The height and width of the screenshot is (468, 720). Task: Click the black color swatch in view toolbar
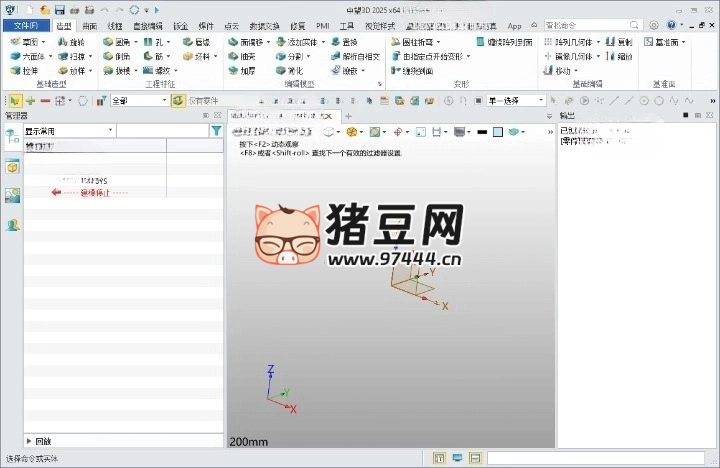(482, 131)
